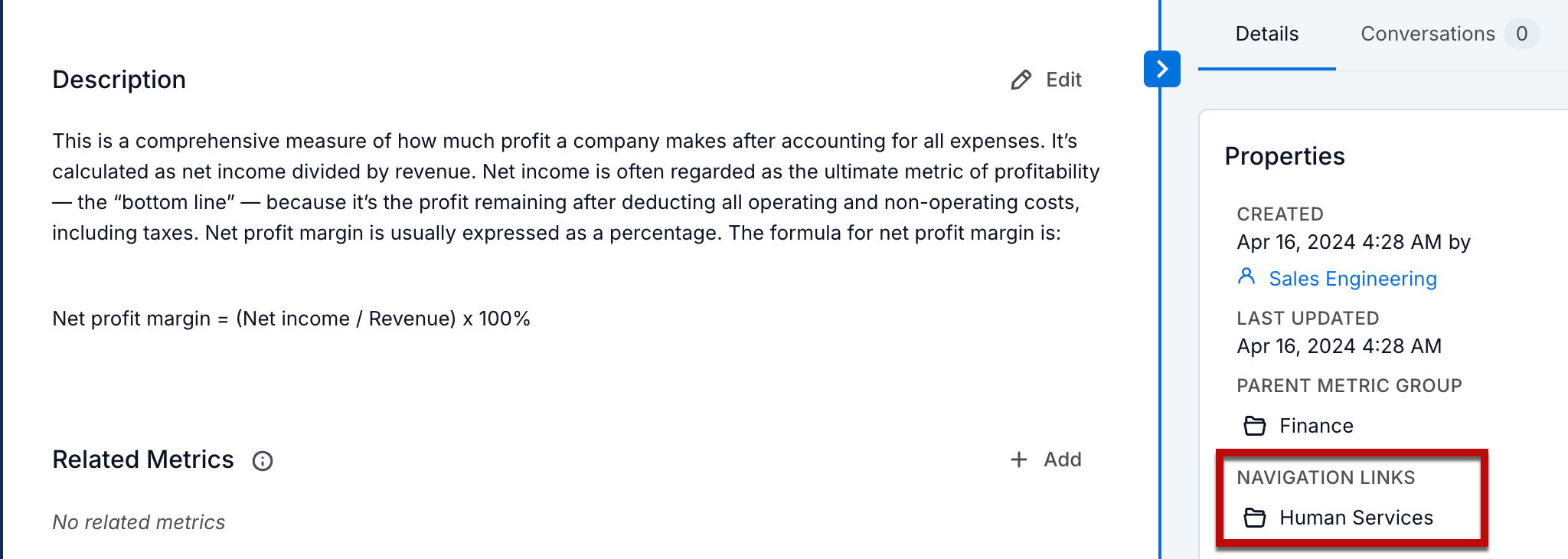The height and width of the screenshot is (559, 1568).
Task: Open the Finance parent metric group
Action: 1316,426
